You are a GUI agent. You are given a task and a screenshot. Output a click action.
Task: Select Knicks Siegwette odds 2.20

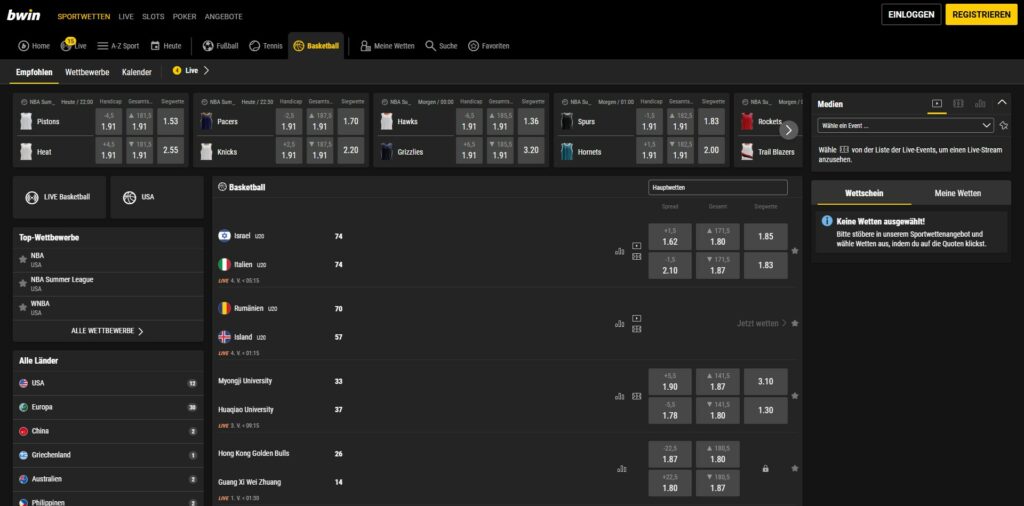click(351, 150)
